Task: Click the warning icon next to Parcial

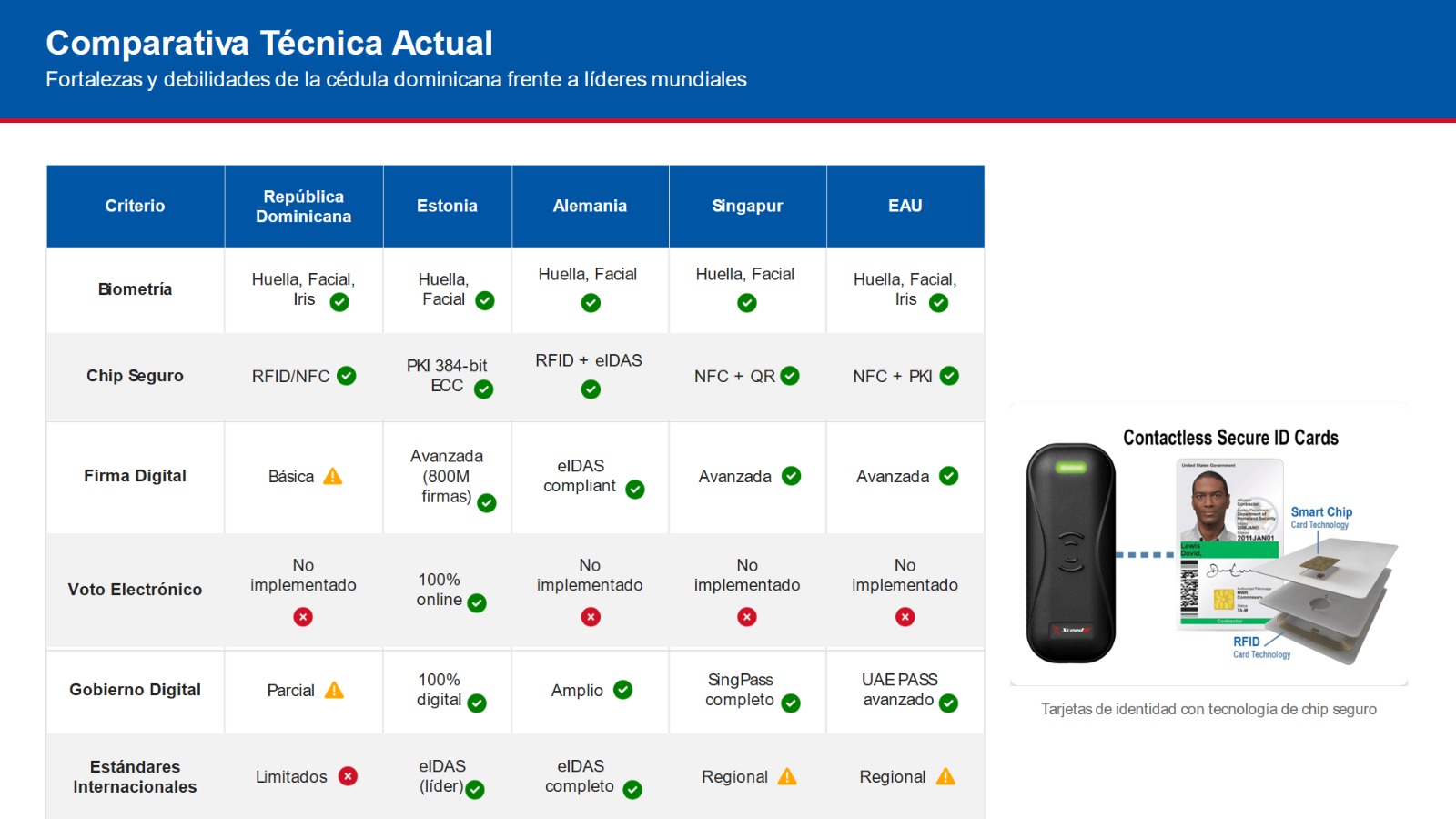Action: click(334, 690)
